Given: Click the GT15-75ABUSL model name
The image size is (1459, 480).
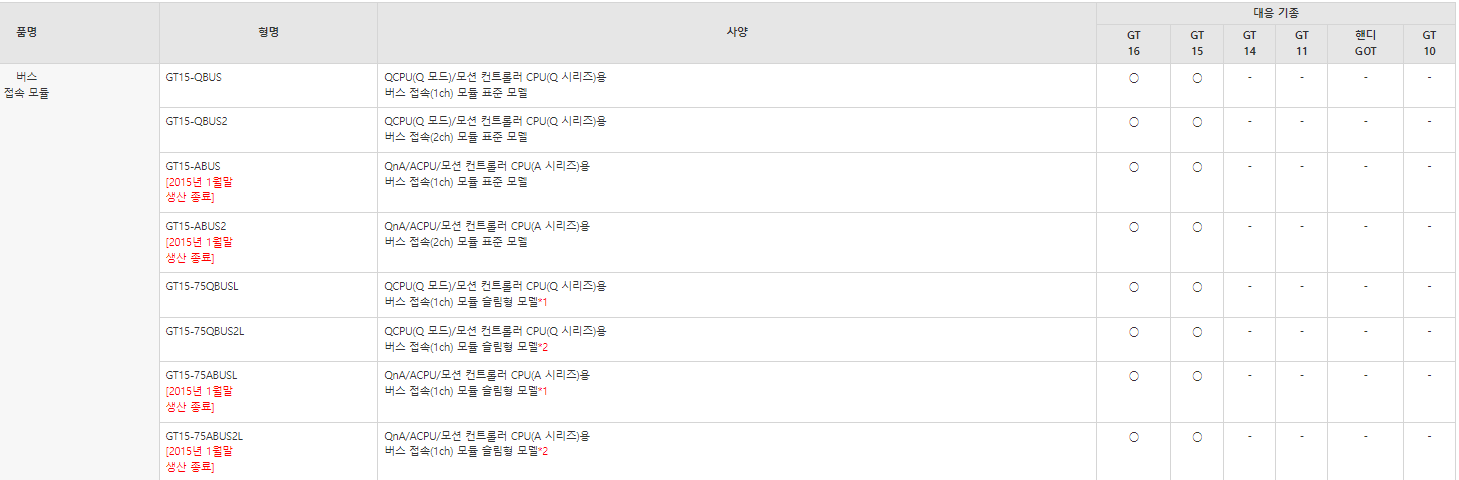Looking at the screenshot, I should coord(202,376).
